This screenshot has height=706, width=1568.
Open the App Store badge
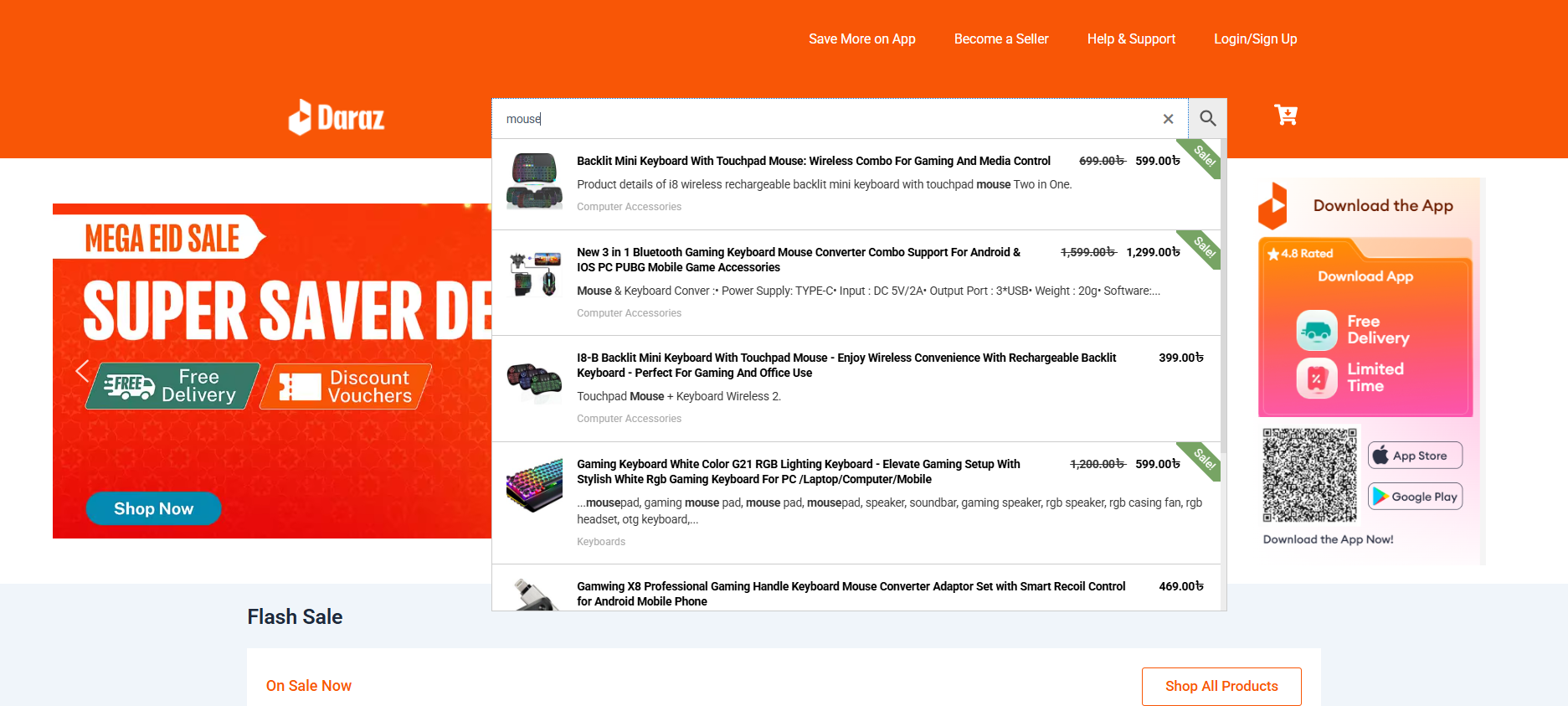1415,456
